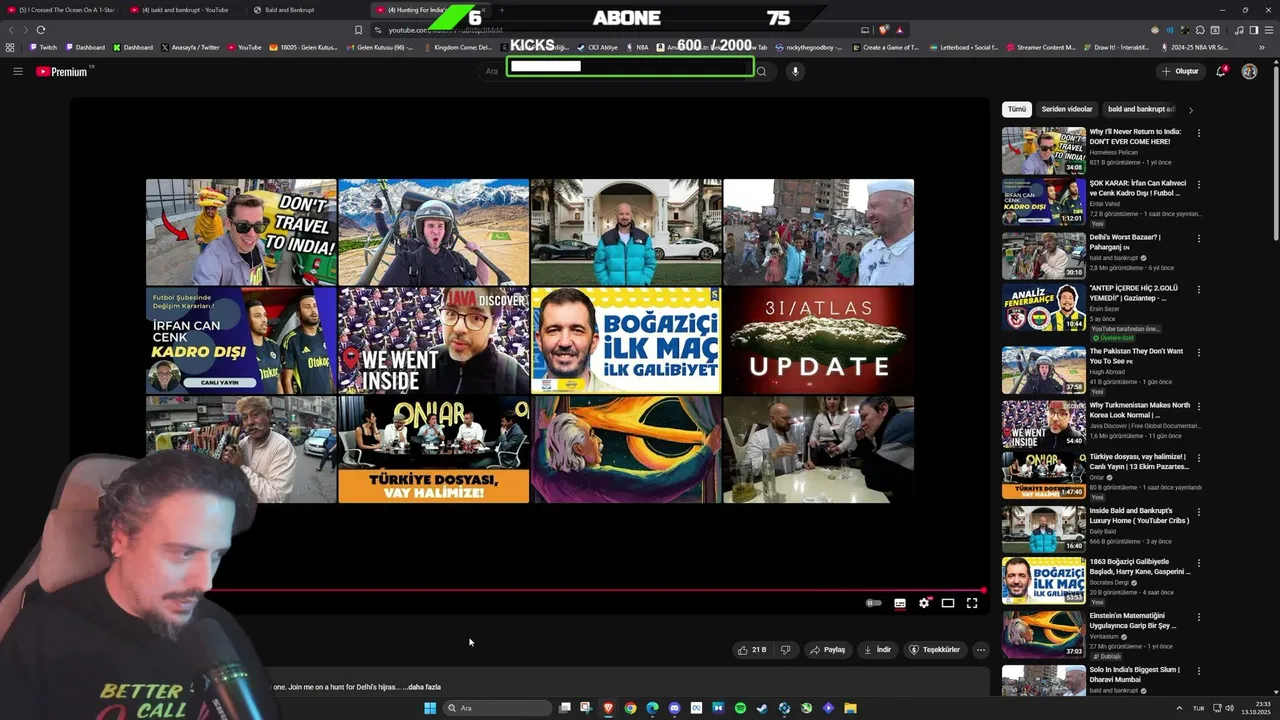Switch to theater mode view

pos(948,603)
